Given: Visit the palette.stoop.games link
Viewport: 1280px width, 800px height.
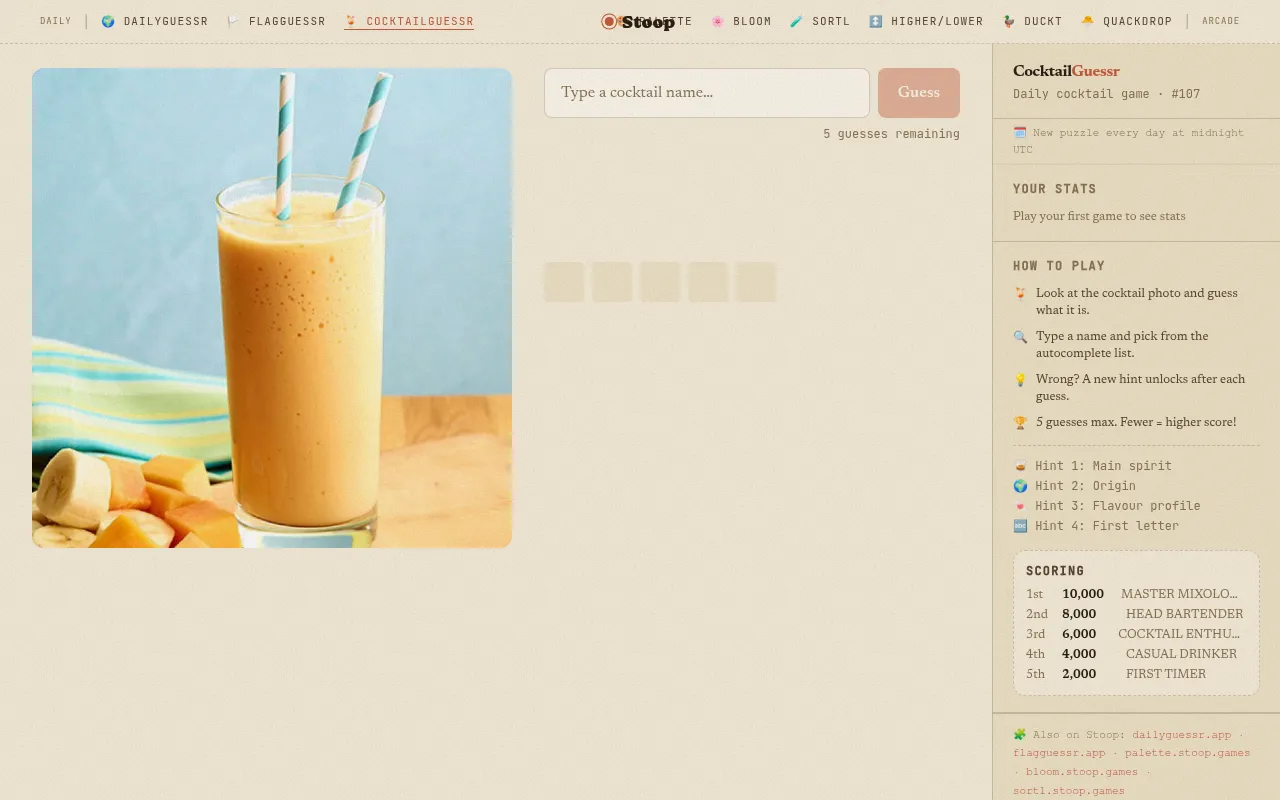Looking at the screenshot, I should pos(1187,753).
